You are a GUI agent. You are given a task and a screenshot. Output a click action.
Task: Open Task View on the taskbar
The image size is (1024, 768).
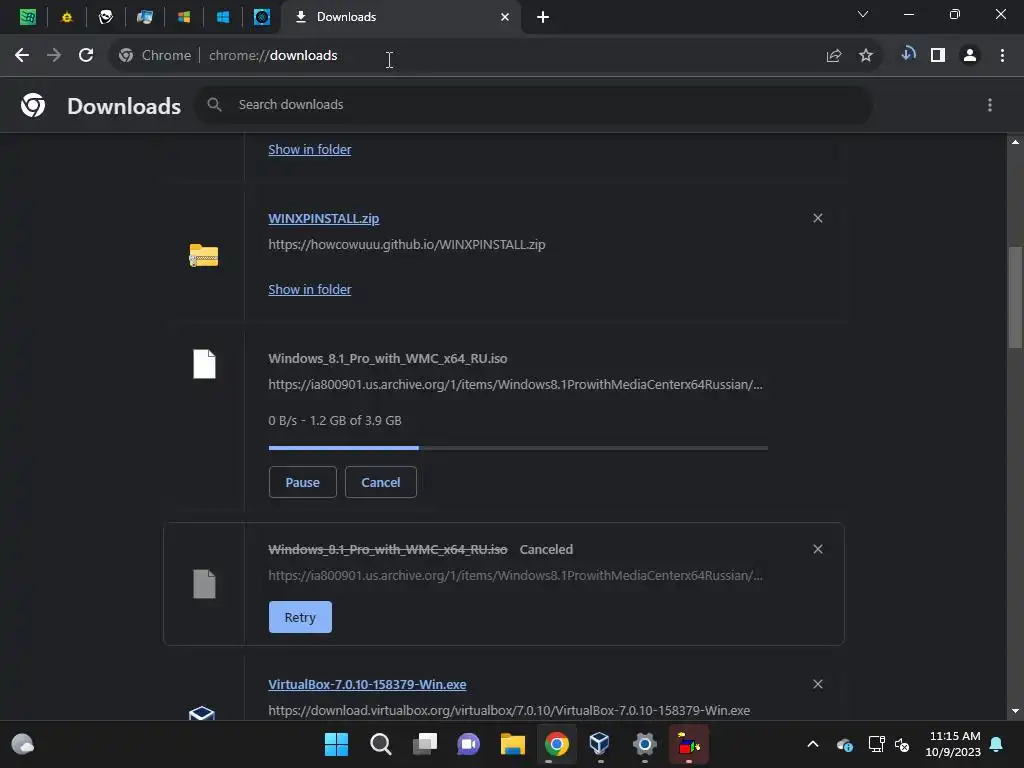tap(424, 744)
